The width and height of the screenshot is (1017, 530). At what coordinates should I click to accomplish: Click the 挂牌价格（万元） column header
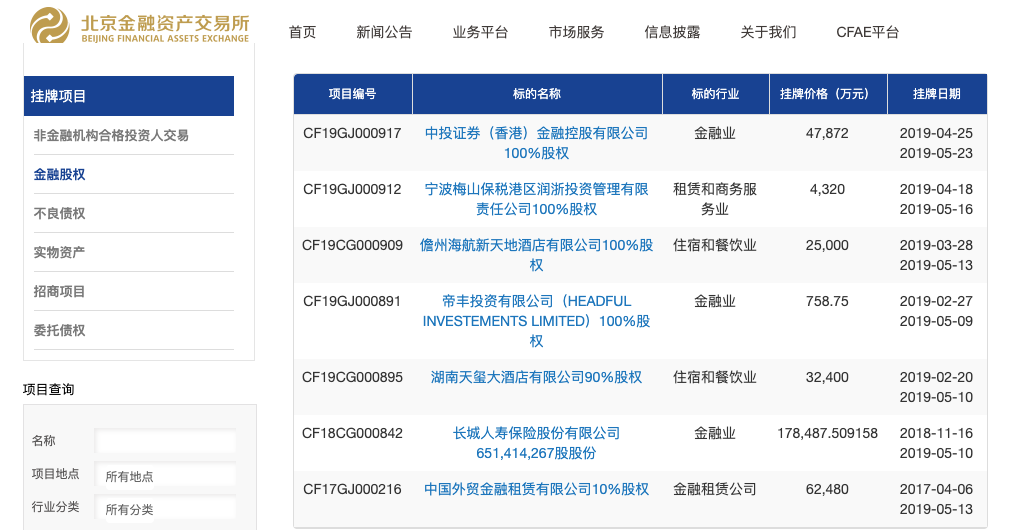pyautogui.click(x=828, y=94)
